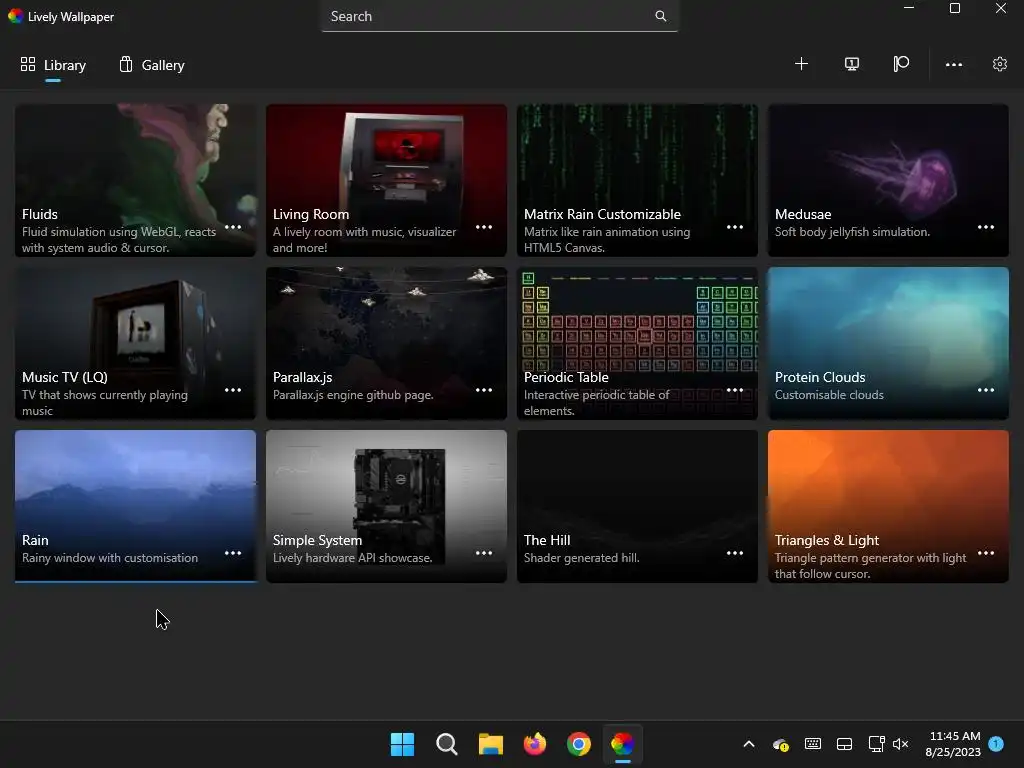
Task: Select the Medusae jellyfish thumbnail
Action: (888, 180)
